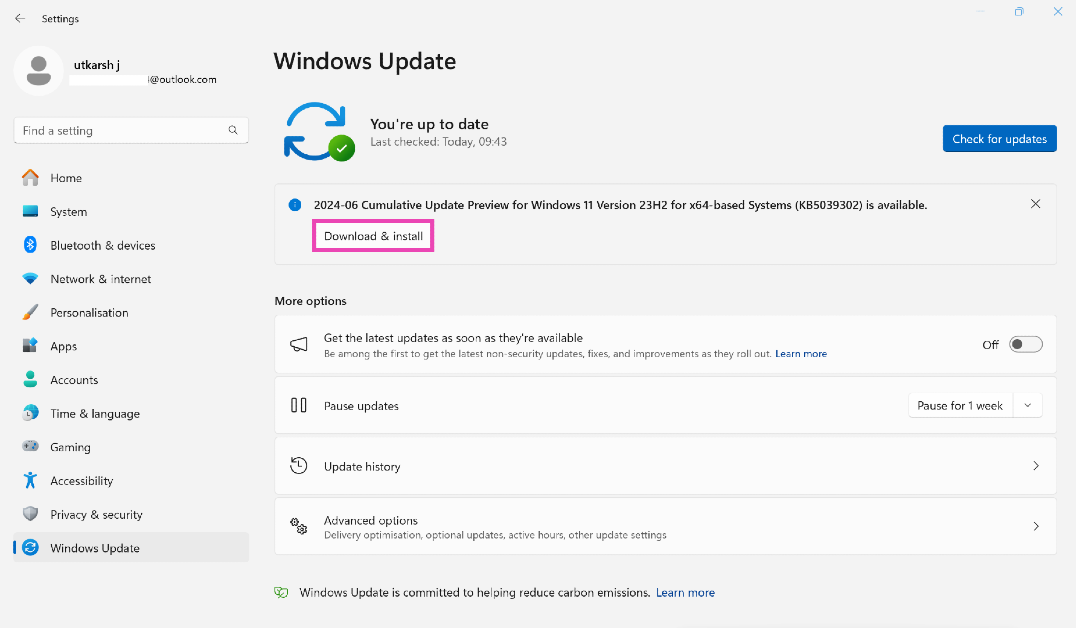Expand the Update history chevron
The width and height of the screenshot is (1076, 628).
click(1036, 466)
